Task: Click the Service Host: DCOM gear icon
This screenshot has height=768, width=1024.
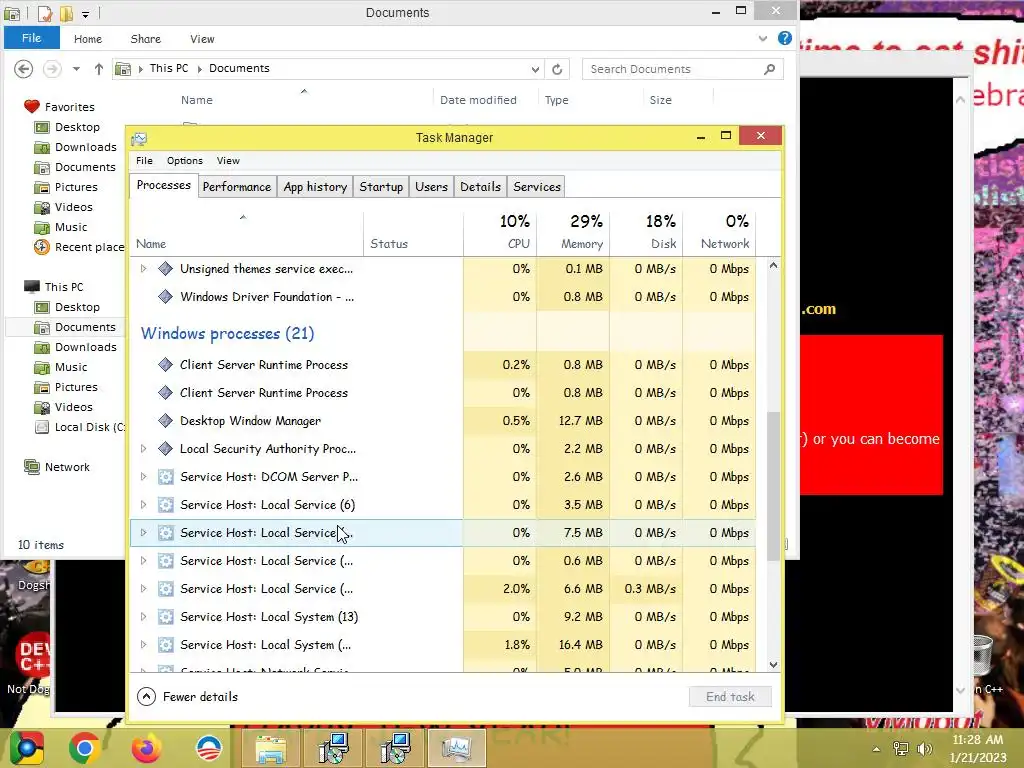Action: (x=166, y=477)
